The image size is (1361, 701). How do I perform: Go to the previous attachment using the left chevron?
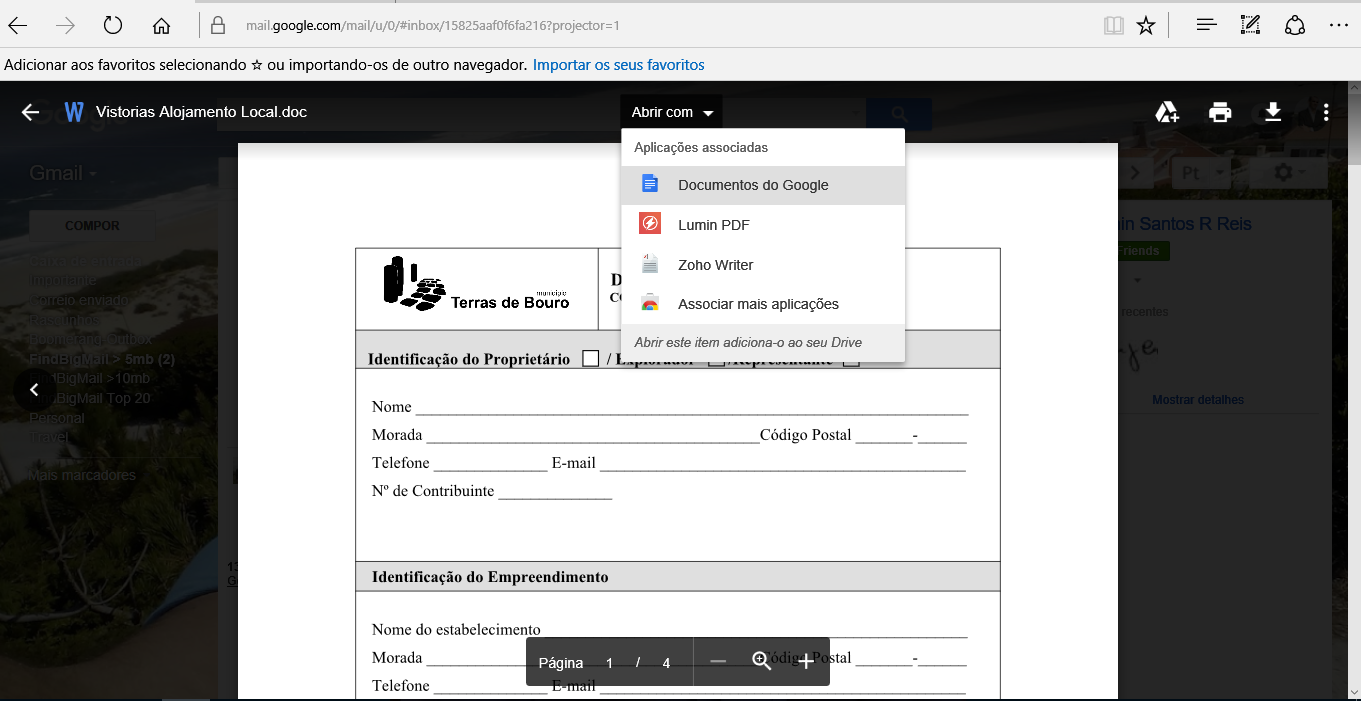34,390
